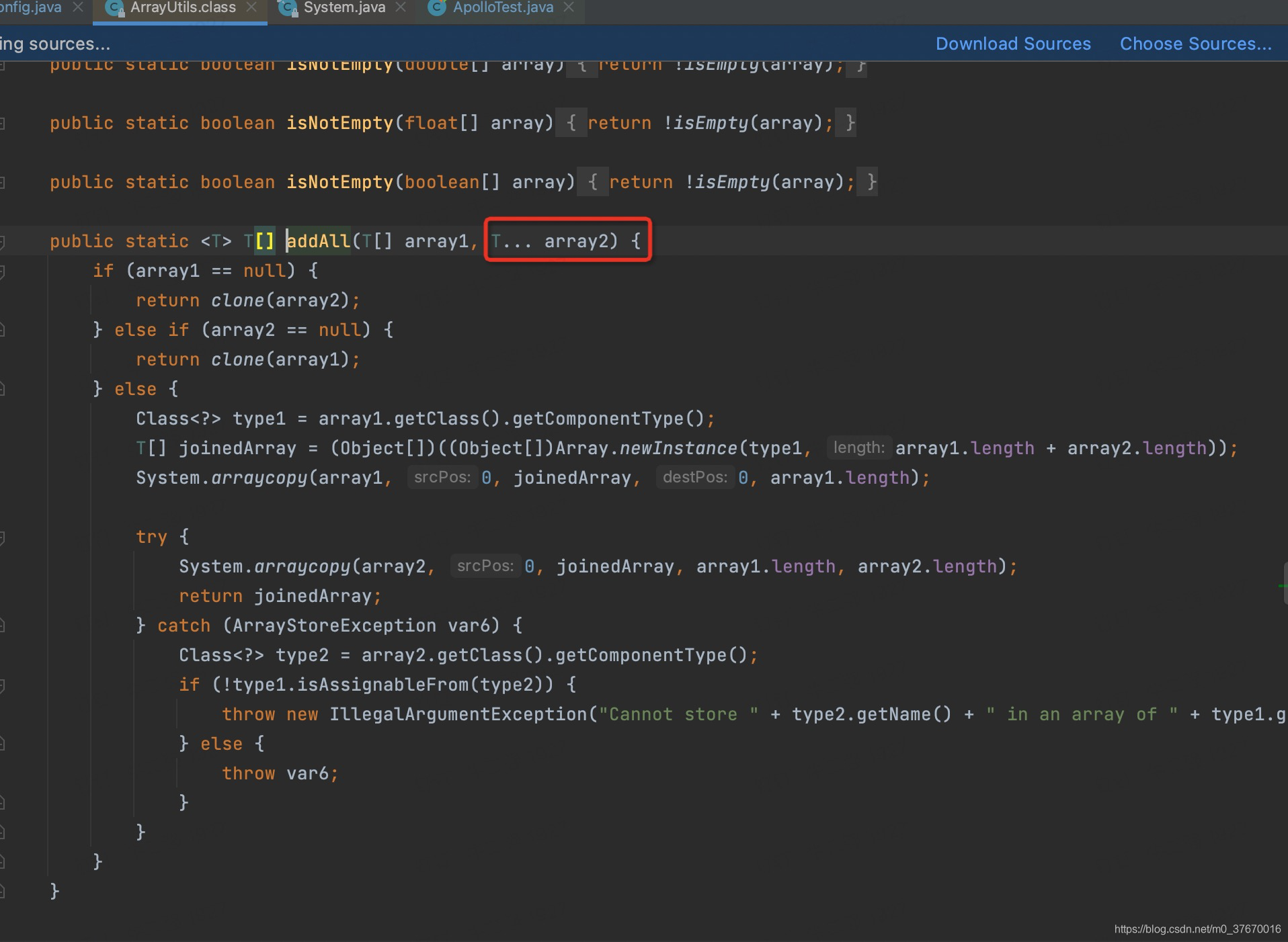Collapse the addAll method using its gutter fold marker

[x=3, y=242]
